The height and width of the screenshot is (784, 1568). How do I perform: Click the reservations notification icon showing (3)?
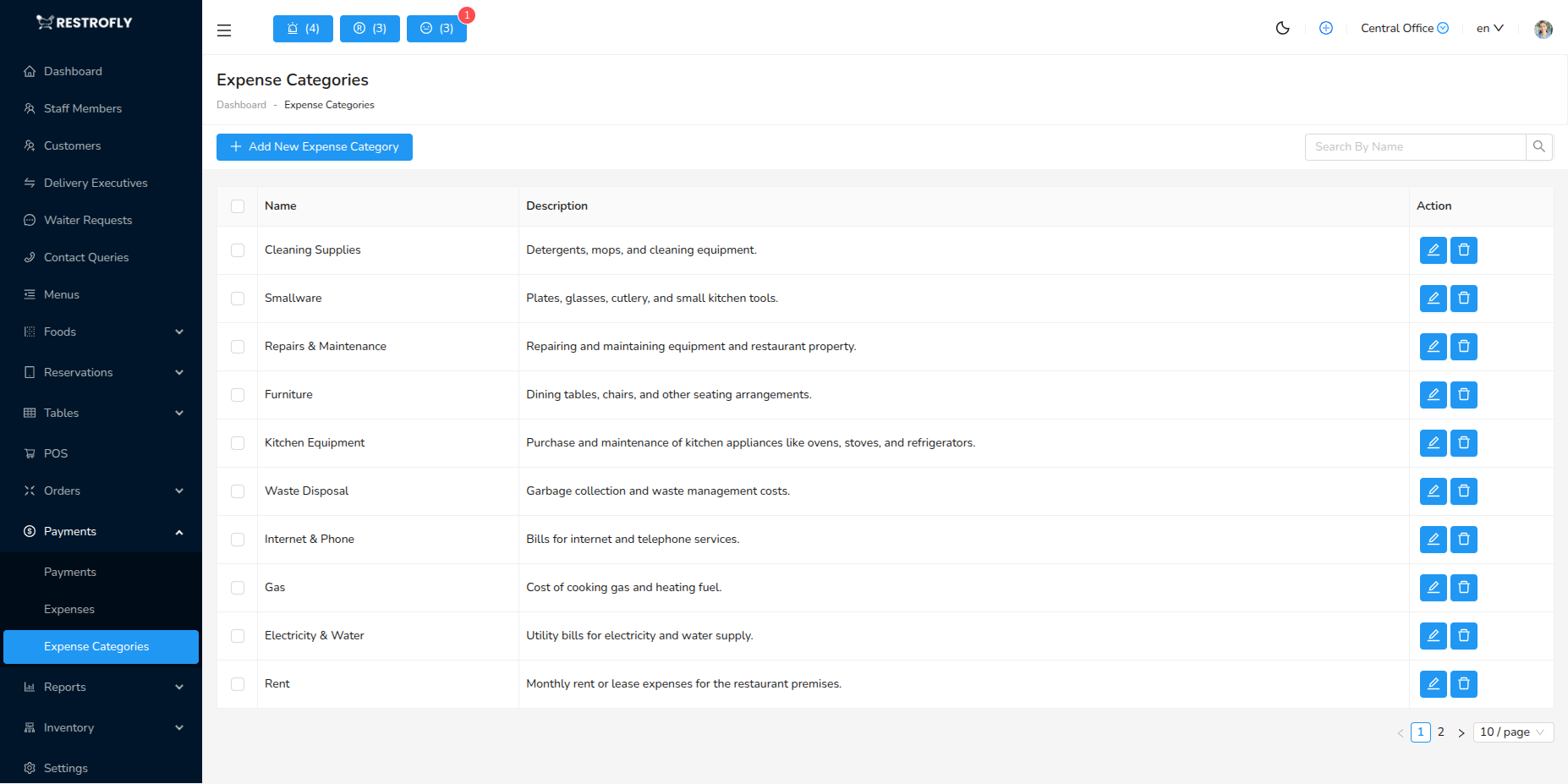(370, 28)
